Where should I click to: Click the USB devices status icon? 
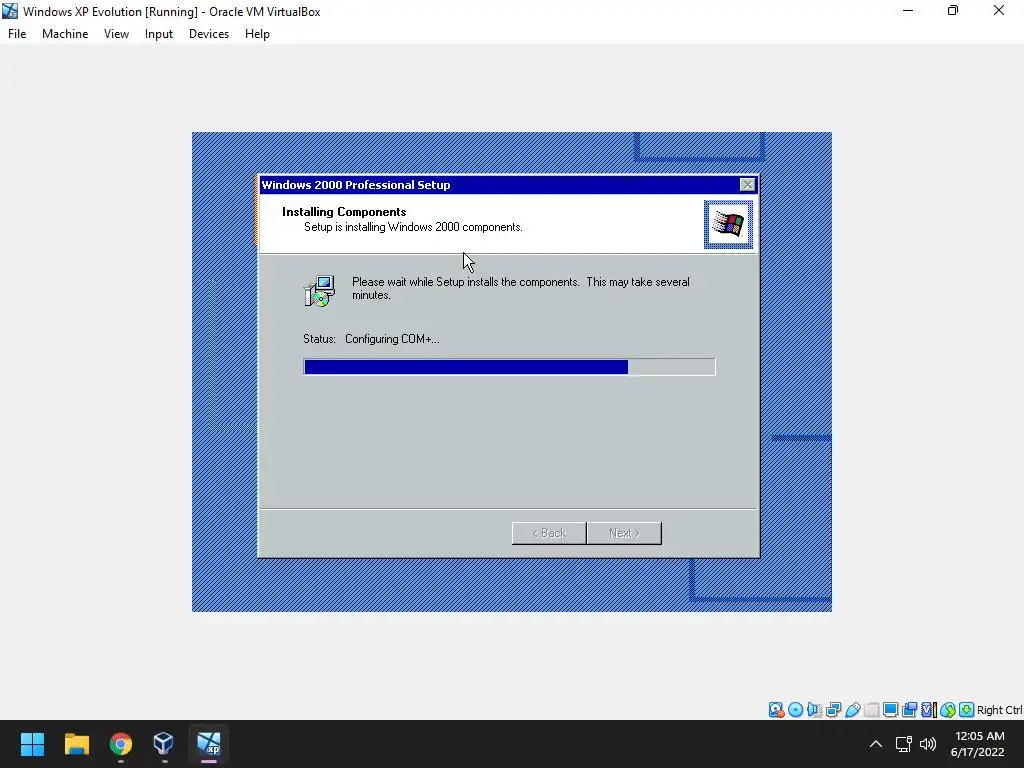852,710
